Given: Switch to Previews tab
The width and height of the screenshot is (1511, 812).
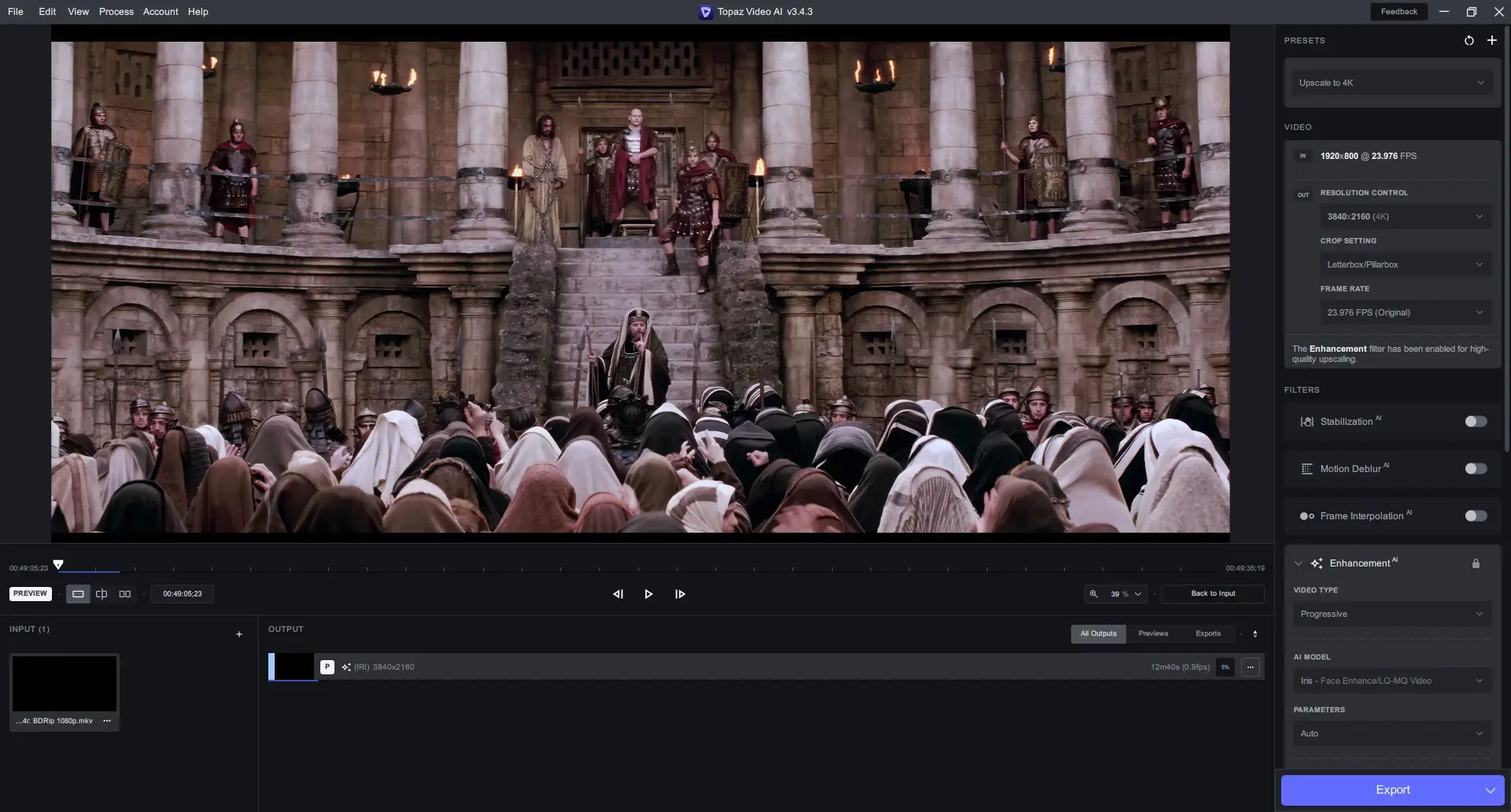Looking at the screenshot, I should click(x=1153, y=633).
